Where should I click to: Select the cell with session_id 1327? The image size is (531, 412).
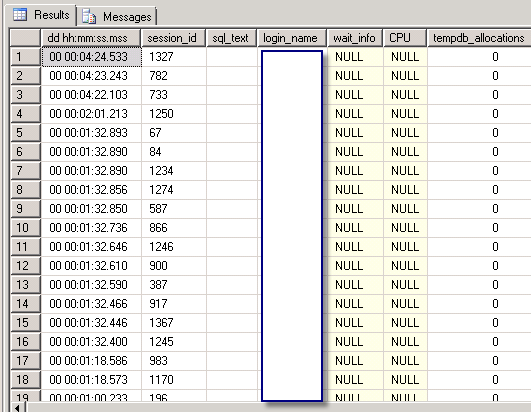[174, 57]
